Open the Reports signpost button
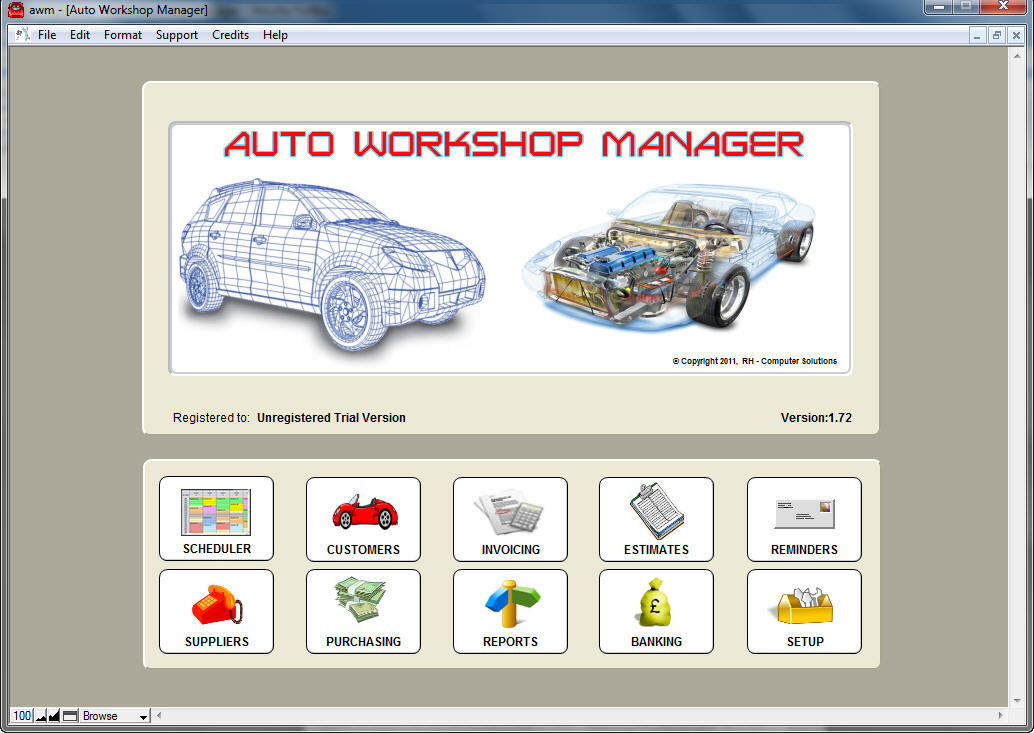This screenshot has width=1034, height=733. (x=510, y=611)
